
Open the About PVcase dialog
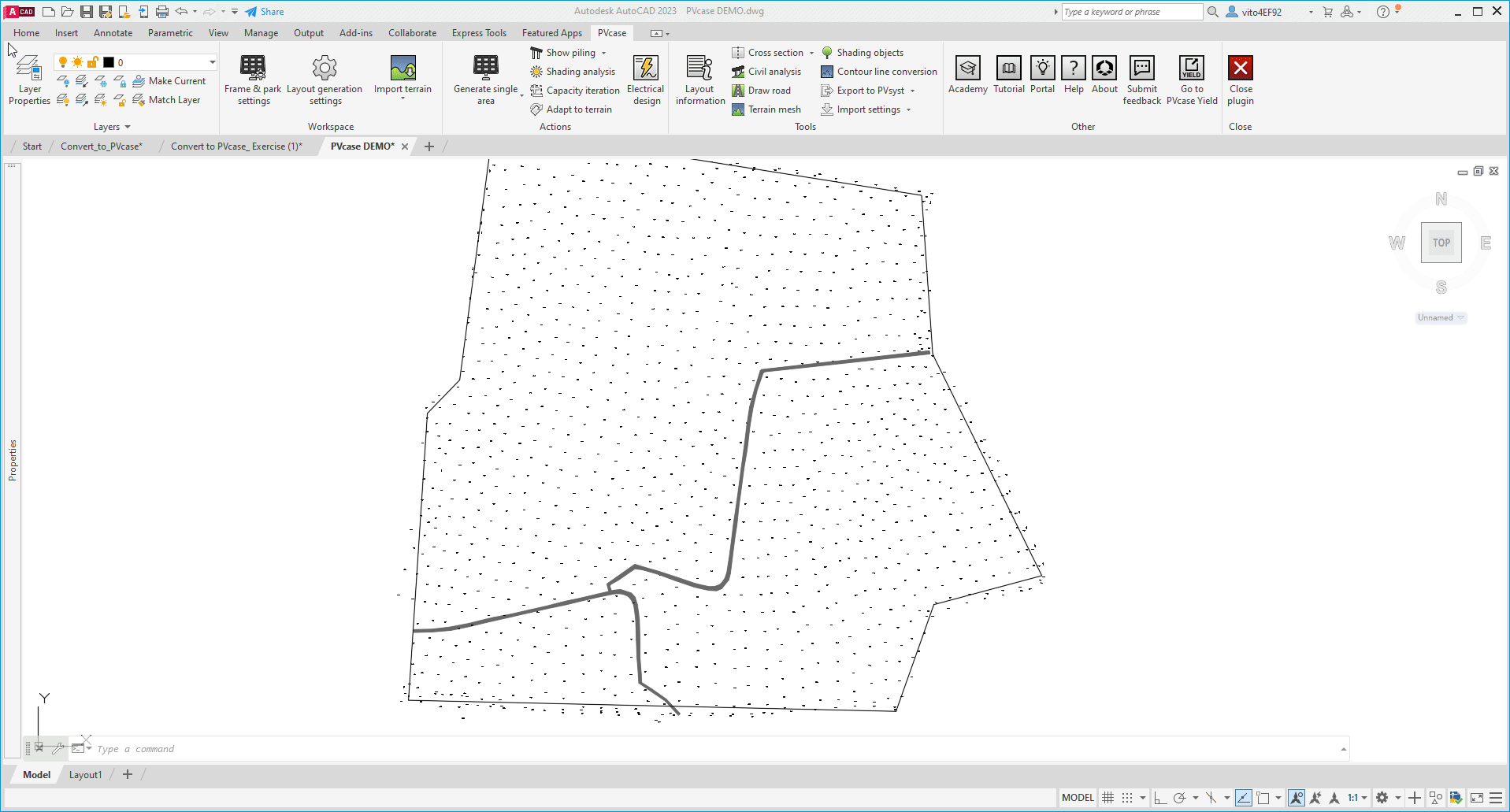[1104, 75]
